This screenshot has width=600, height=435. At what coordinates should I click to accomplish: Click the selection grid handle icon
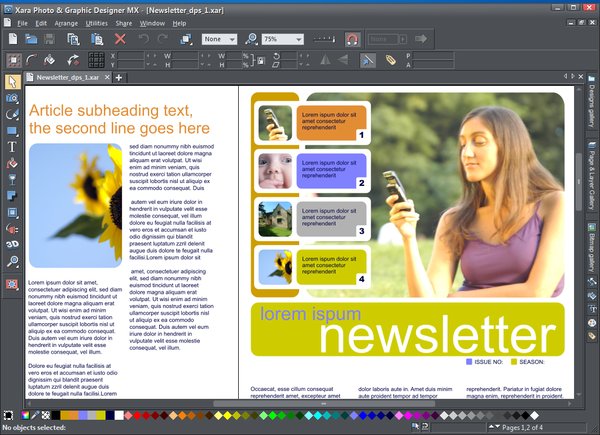pyautogui.click(x=96, y=60)
